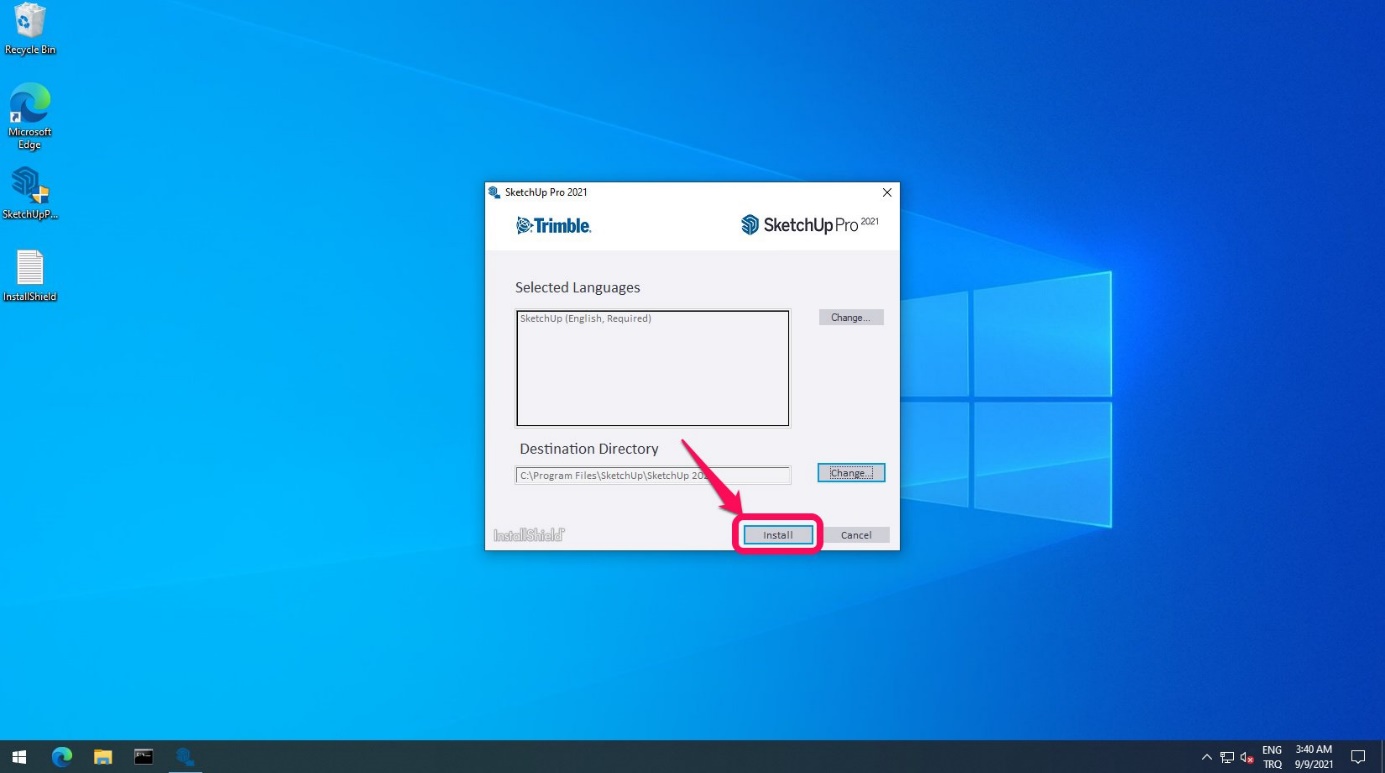Open the network status tray icon

coord(1227,757)
